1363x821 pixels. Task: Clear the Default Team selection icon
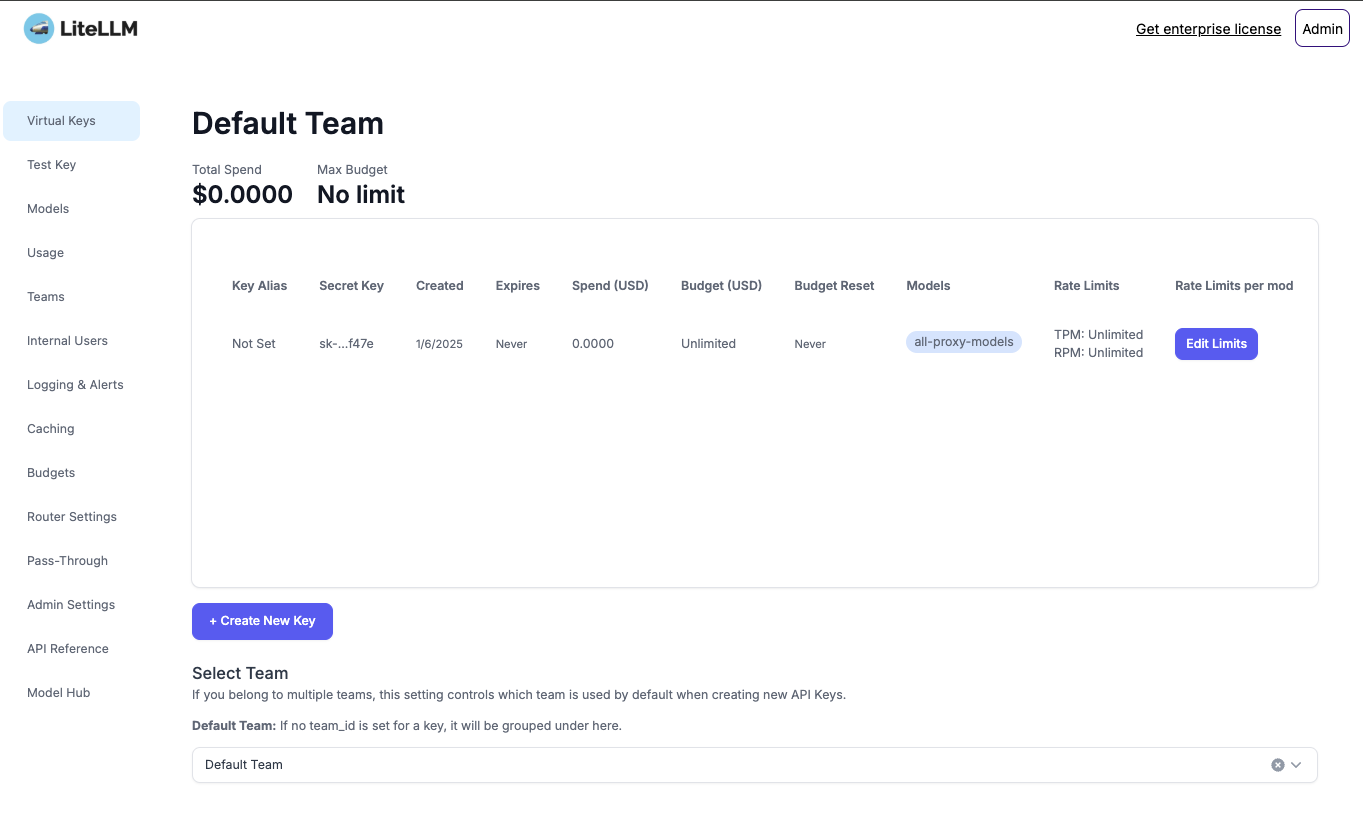point(1277,765)
